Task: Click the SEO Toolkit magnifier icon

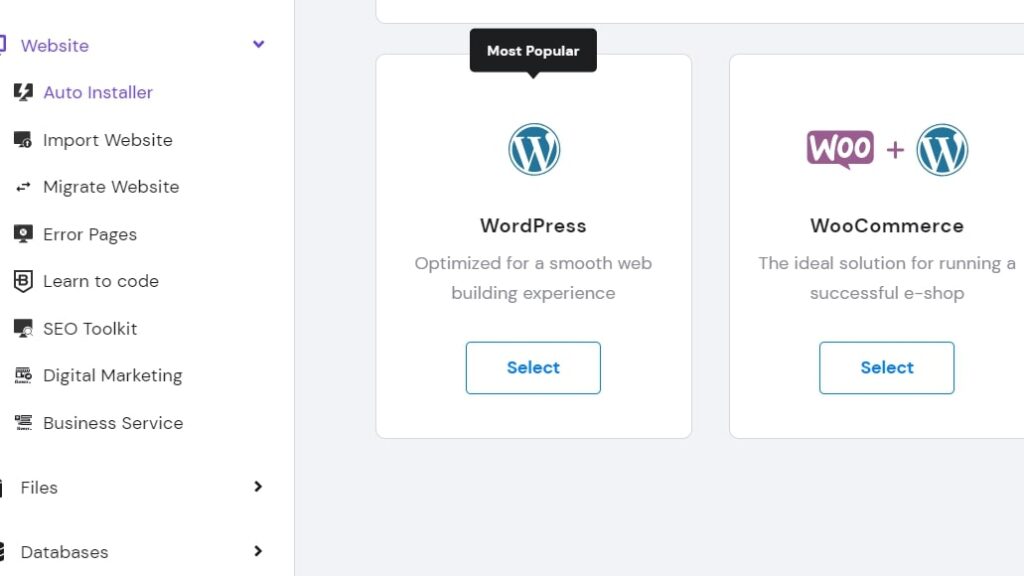Action: pos(23,328)
